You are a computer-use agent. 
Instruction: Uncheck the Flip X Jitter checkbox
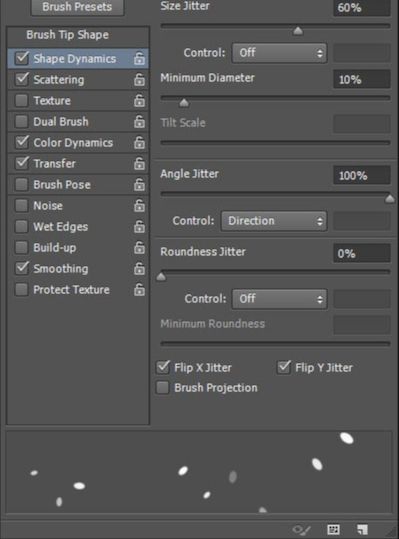163,367
